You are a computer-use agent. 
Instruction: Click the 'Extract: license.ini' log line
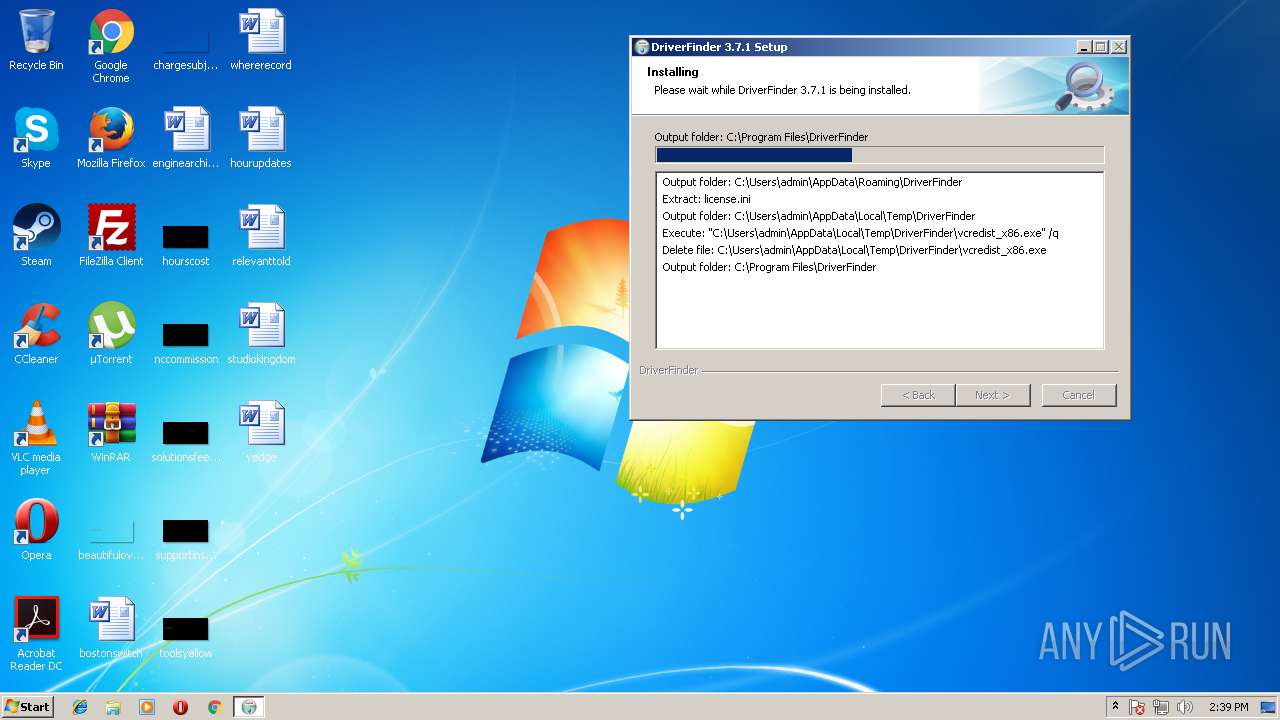coord(706,199)
